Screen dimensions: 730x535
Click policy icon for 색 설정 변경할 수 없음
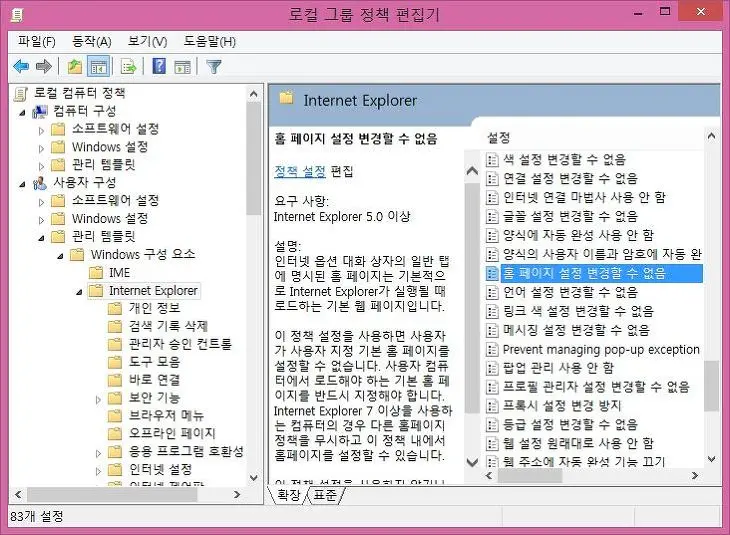click(x=492, y=160)
